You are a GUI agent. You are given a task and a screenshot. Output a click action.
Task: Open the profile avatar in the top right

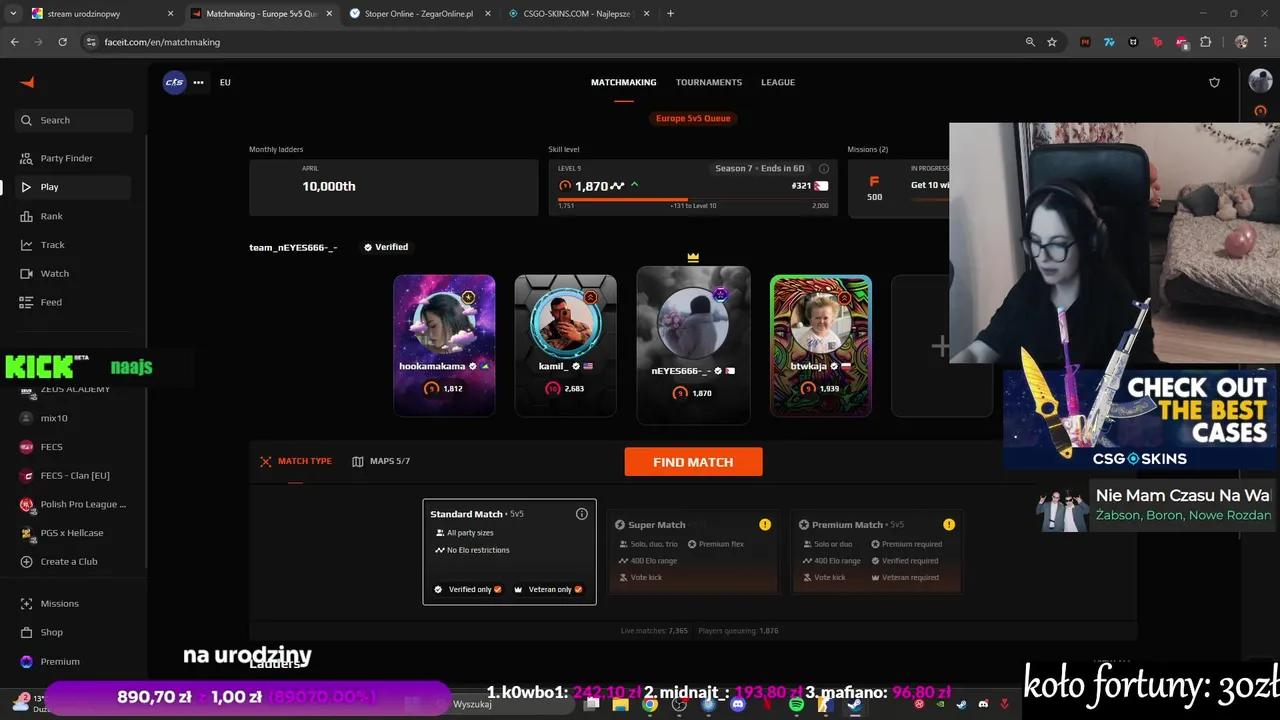click(x=1260, y=82)
